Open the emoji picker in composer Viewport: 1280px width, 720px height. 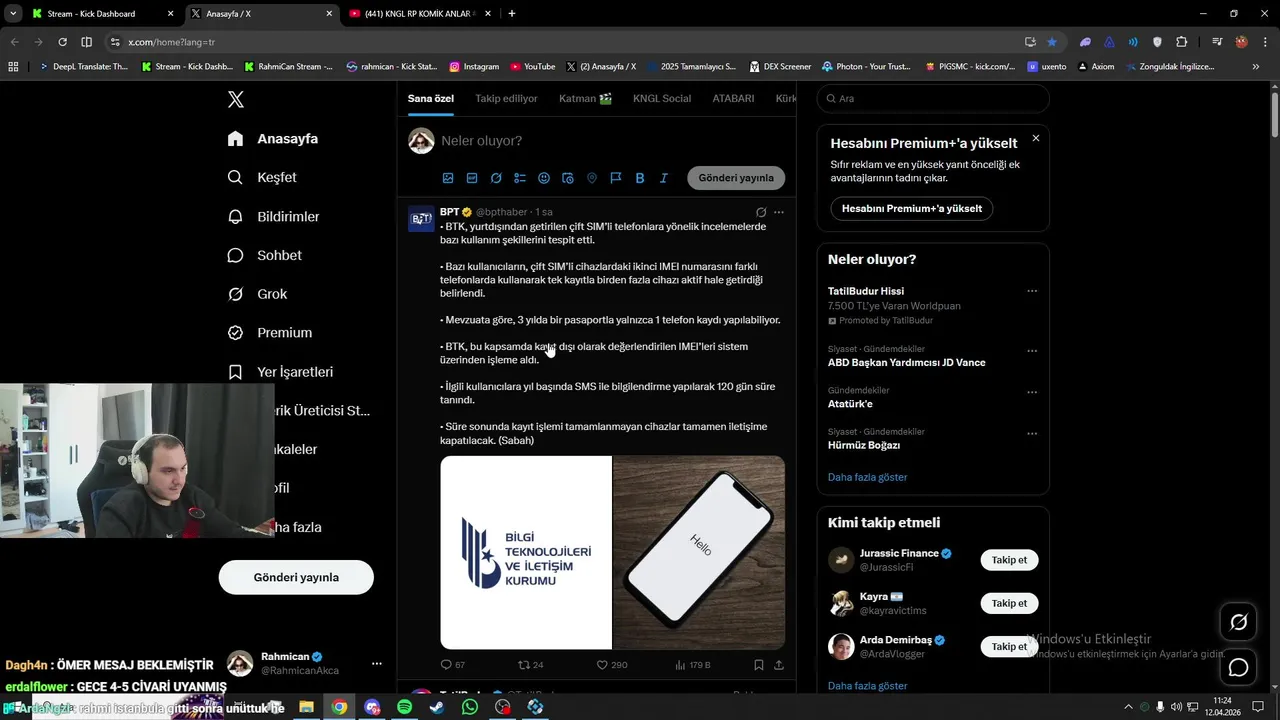point(544,178)
